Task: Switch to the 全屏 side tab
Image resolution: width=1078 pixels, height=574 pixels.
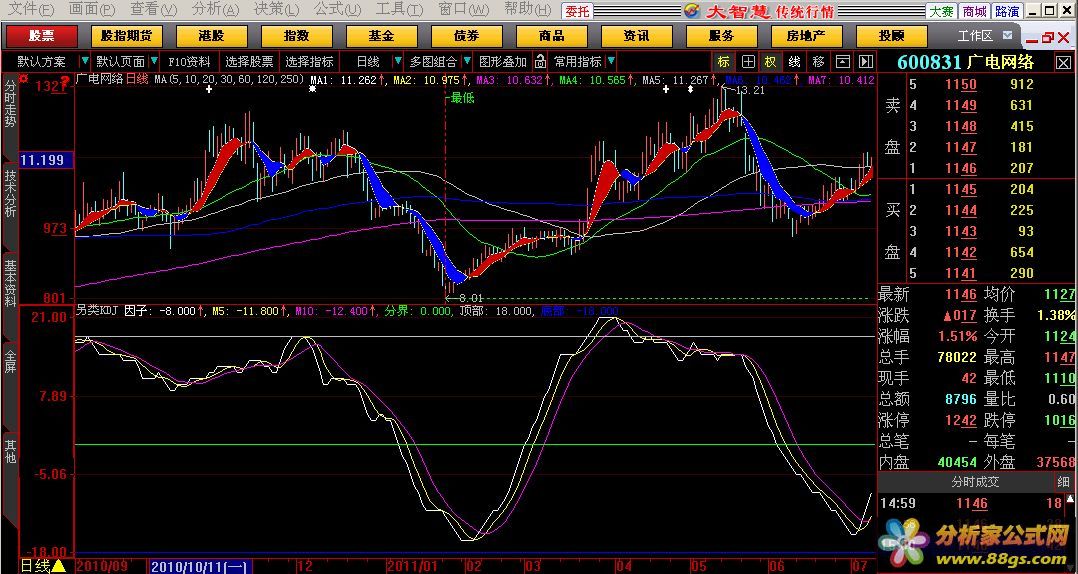Action: (10, 360)
